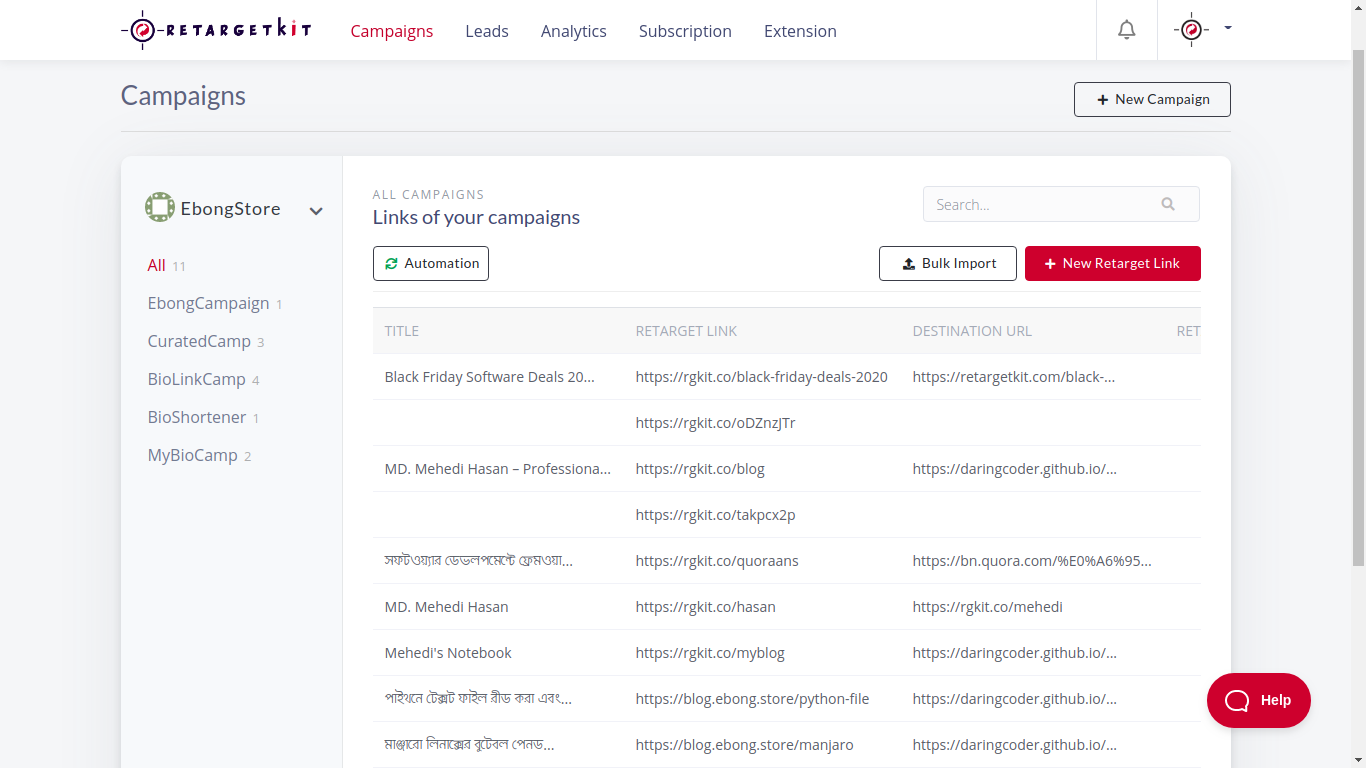
Task: Open the user avatar account menu
Action: [x=1190, y=30]
